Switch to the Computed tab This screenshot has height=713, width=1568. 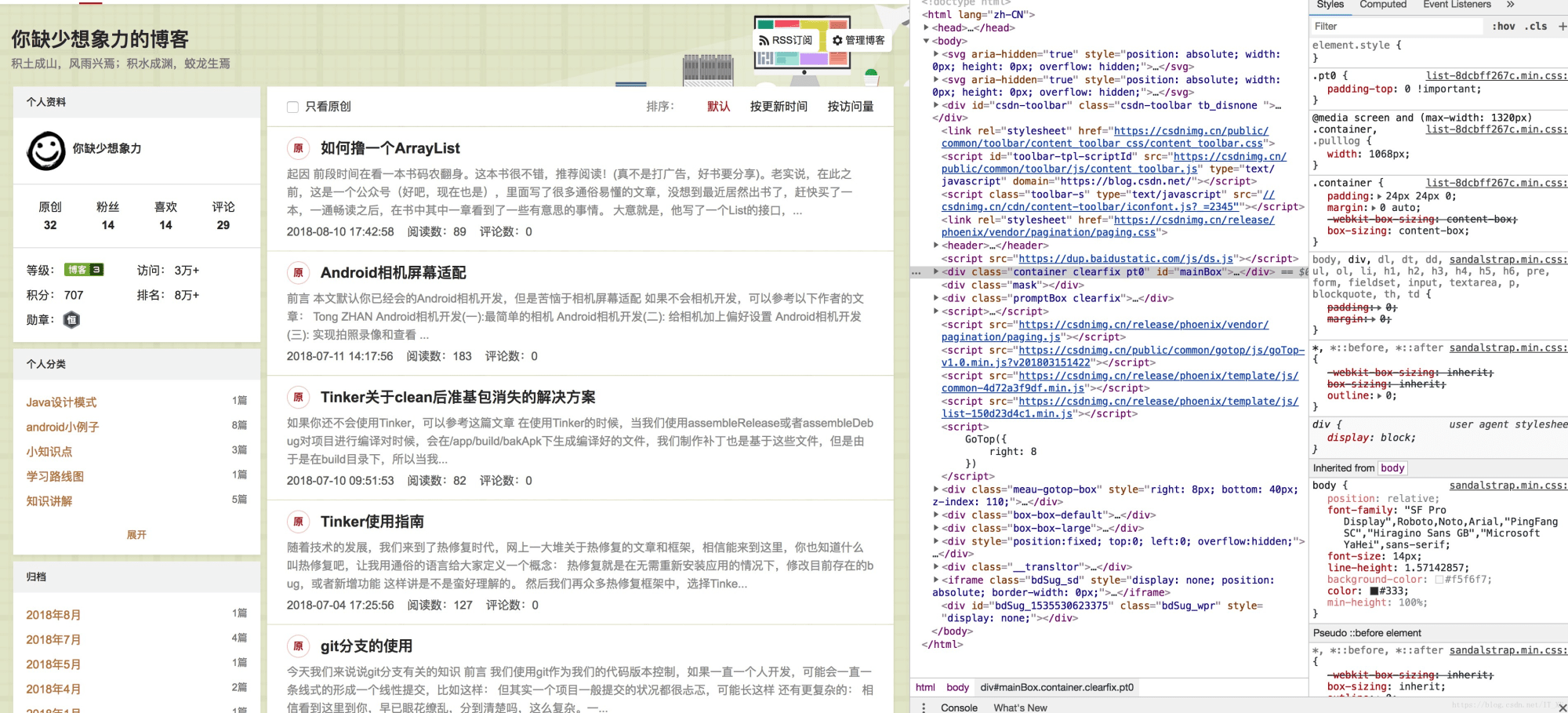coord(1383,5)
